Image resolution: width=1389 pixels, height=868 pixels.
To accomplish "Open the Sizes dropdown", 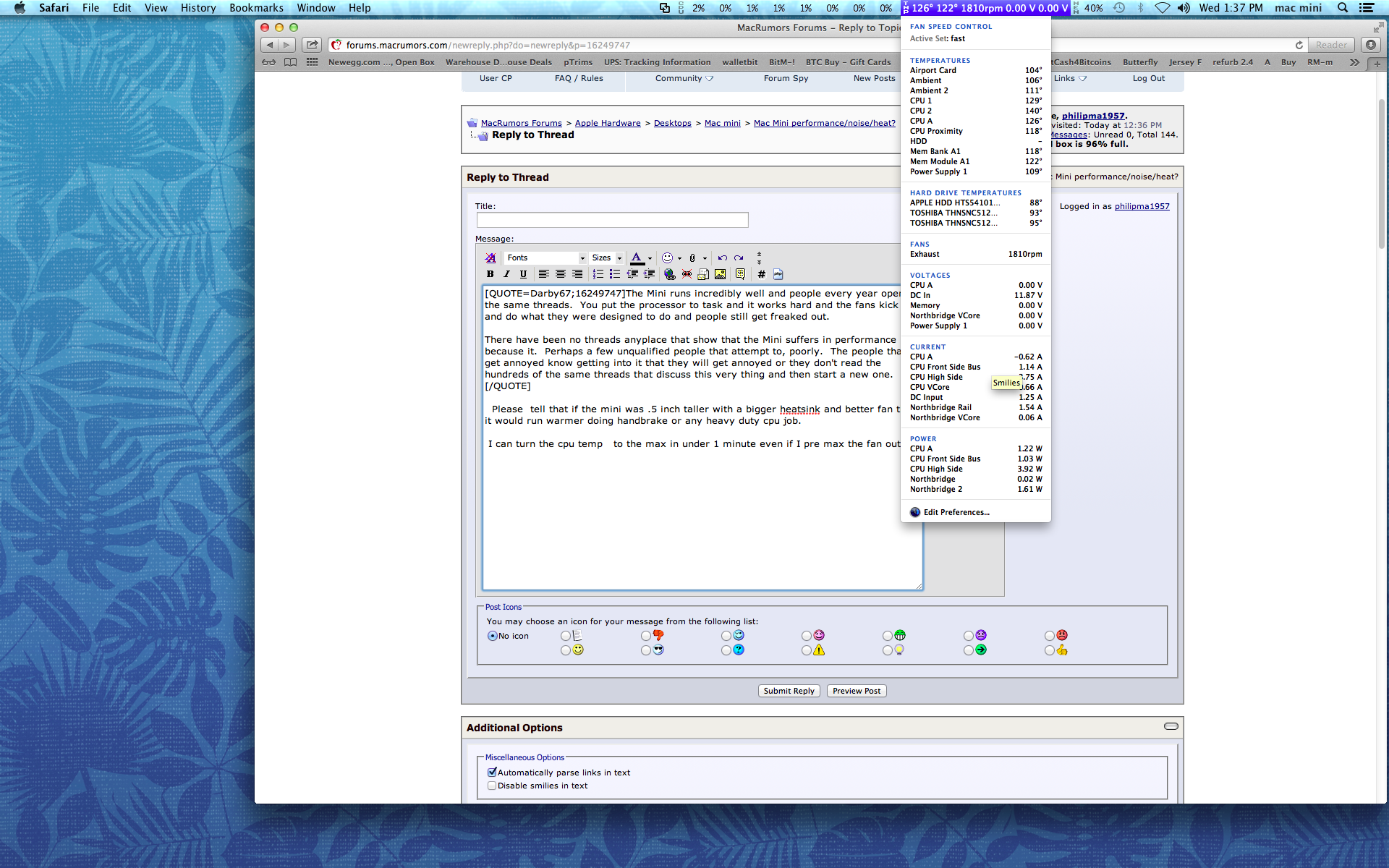I will point(606,258).
